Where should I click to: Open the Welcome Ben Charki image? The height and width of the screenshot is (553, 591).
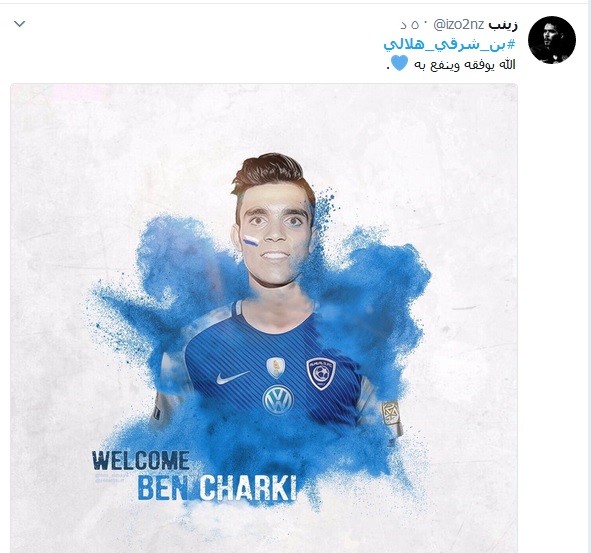tap(264, 318)
